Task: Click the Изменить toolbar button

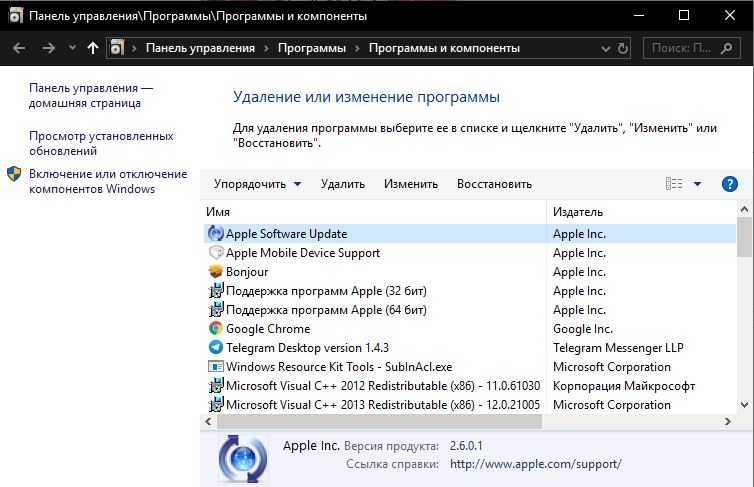Action: coord(411,184)
